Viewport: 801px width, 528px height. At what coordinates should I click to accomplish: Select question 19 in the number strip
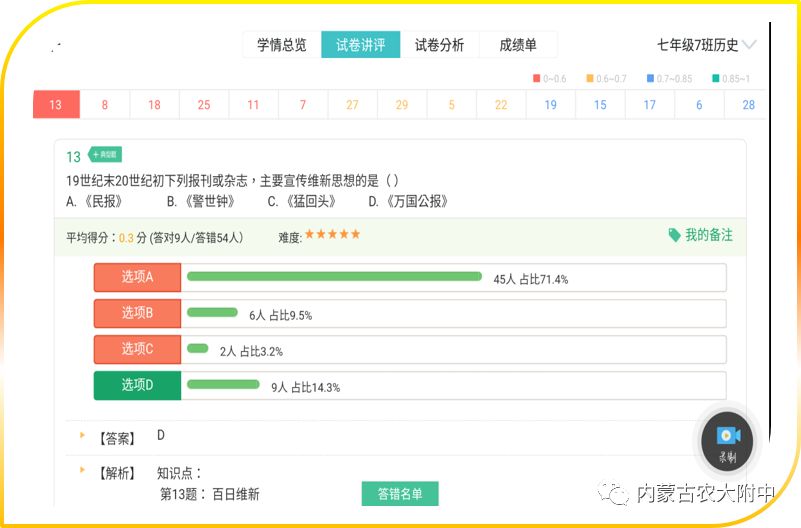(x=550, y=105)
